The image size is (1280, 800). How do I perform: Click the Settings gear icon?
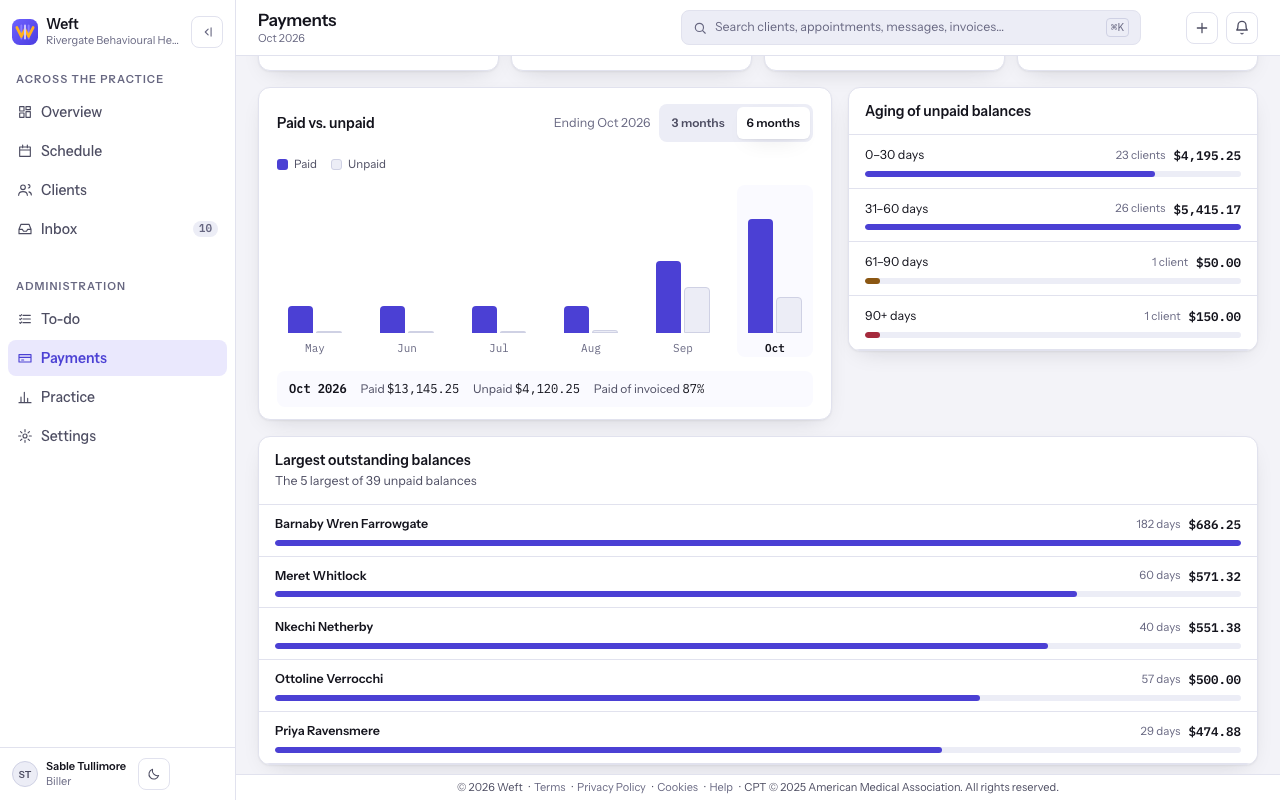[x=25, y=436]
